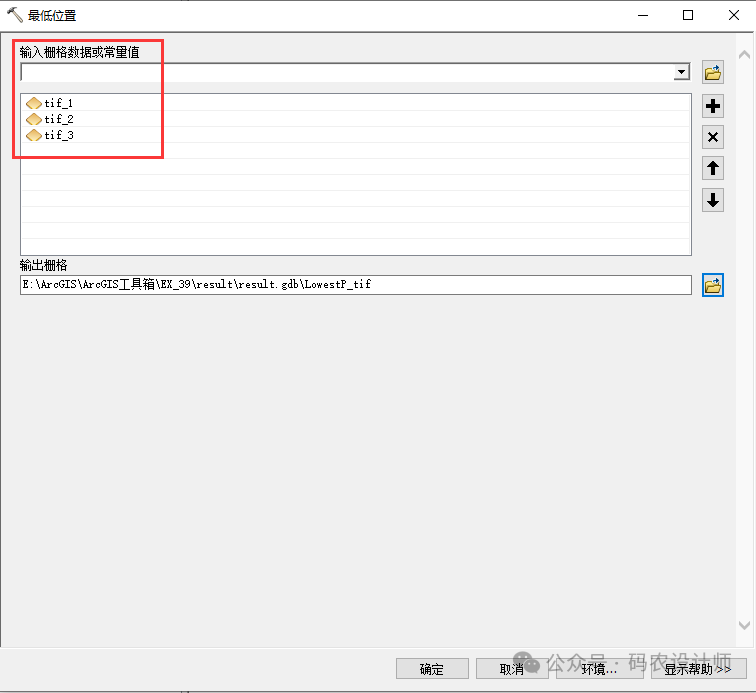
Task: Remove selected raster with the X icon
Action: (x=712, y=137)
